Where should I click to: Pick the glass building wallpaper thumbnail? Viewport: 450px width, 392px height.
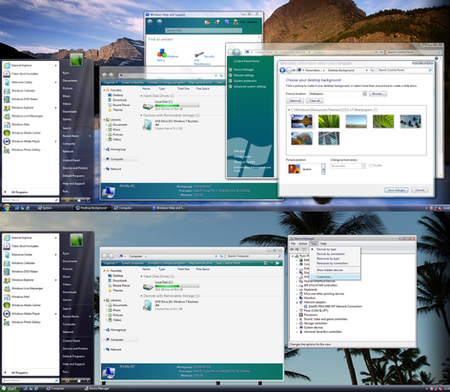point(329,138)
